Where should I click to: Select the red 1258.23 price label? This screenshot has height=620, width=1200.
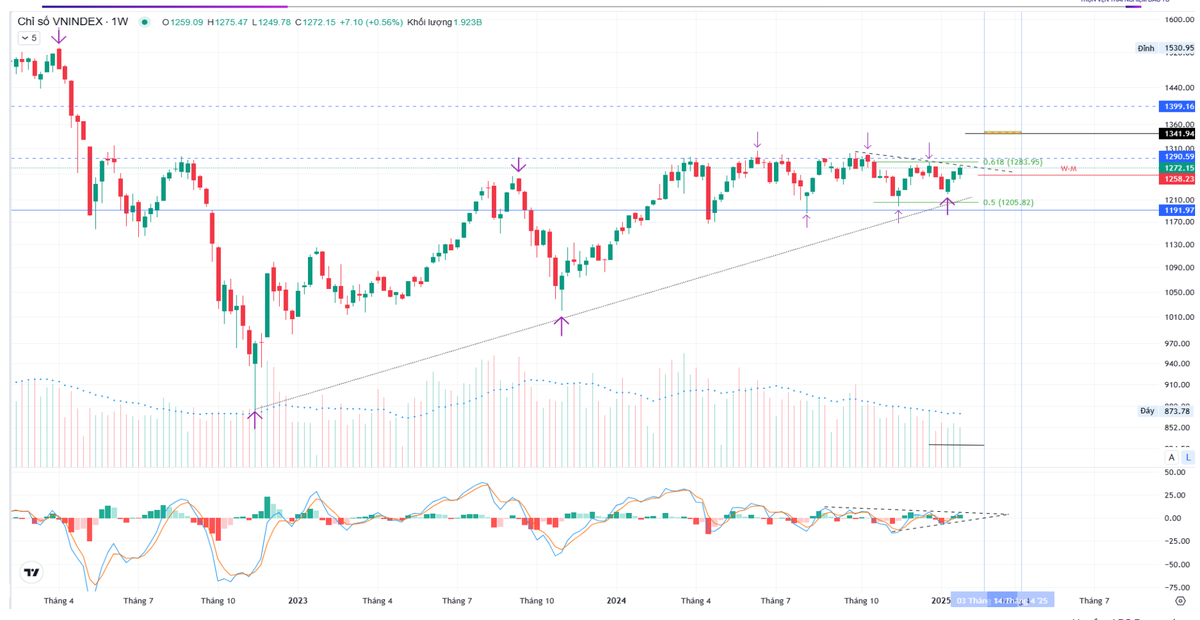coord(1178,179)
